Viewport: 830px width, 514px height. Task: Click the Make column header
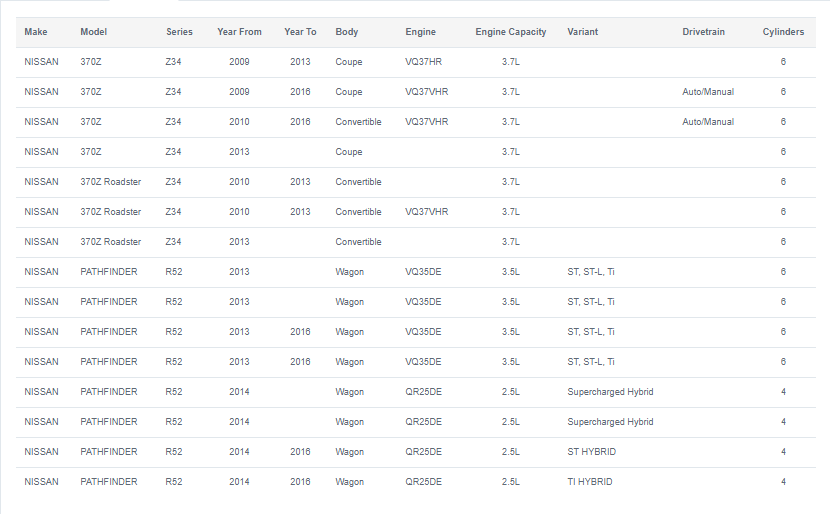35,32
